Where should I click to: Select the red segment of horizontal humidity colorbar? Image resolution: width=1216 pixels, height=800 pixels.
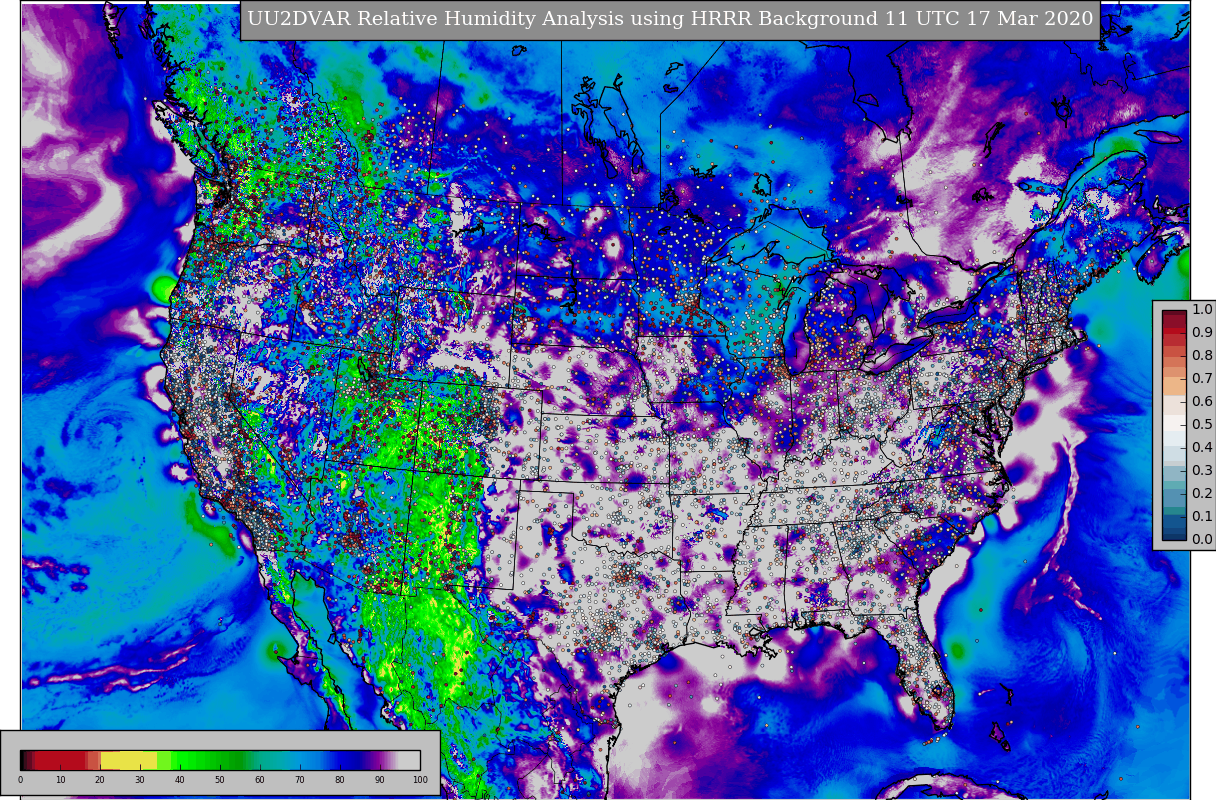click(x=60, y=760)
